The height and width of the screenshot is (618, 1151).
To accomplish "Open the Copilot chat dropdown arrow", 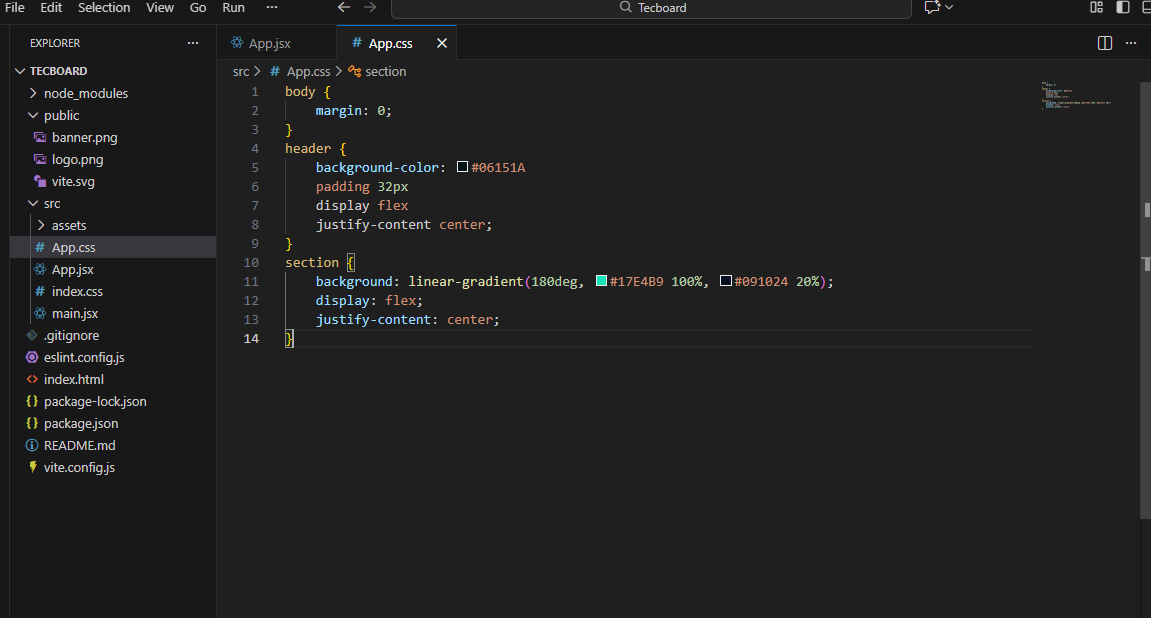I will click(949, 7).
